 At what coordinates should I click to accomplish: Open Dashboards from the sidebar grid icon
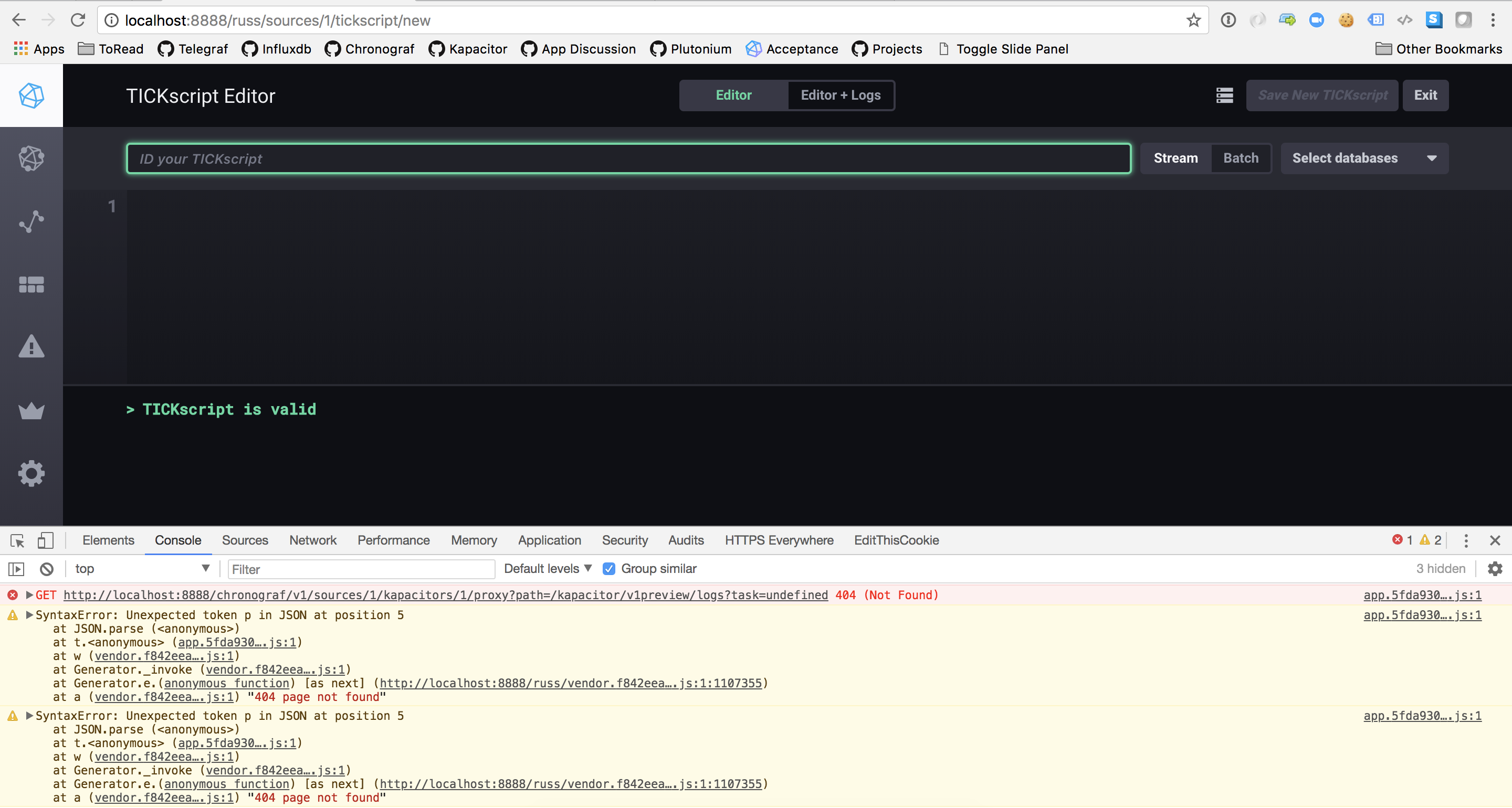31,284
